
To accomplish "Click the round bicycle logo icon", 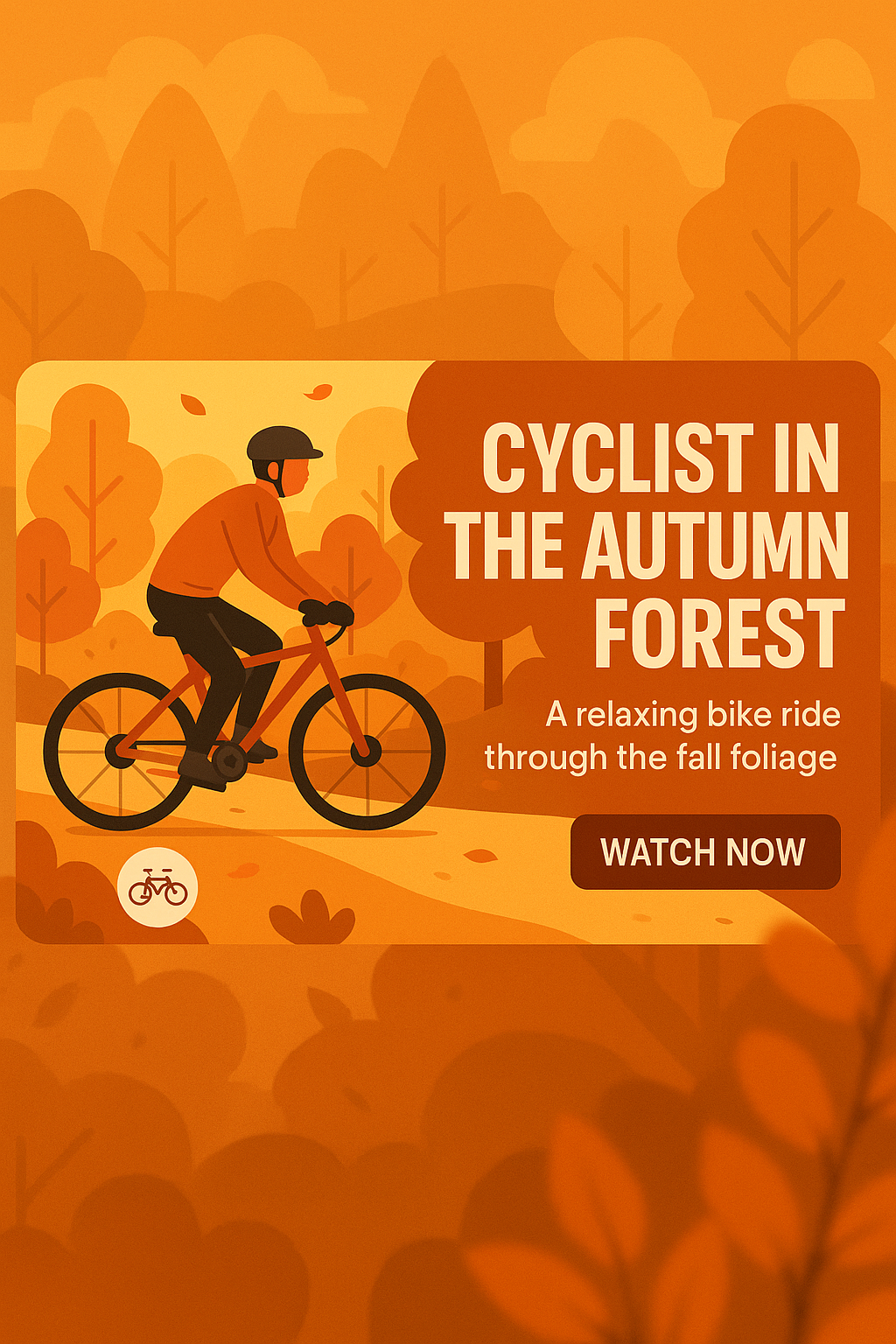I will [157, 887].
